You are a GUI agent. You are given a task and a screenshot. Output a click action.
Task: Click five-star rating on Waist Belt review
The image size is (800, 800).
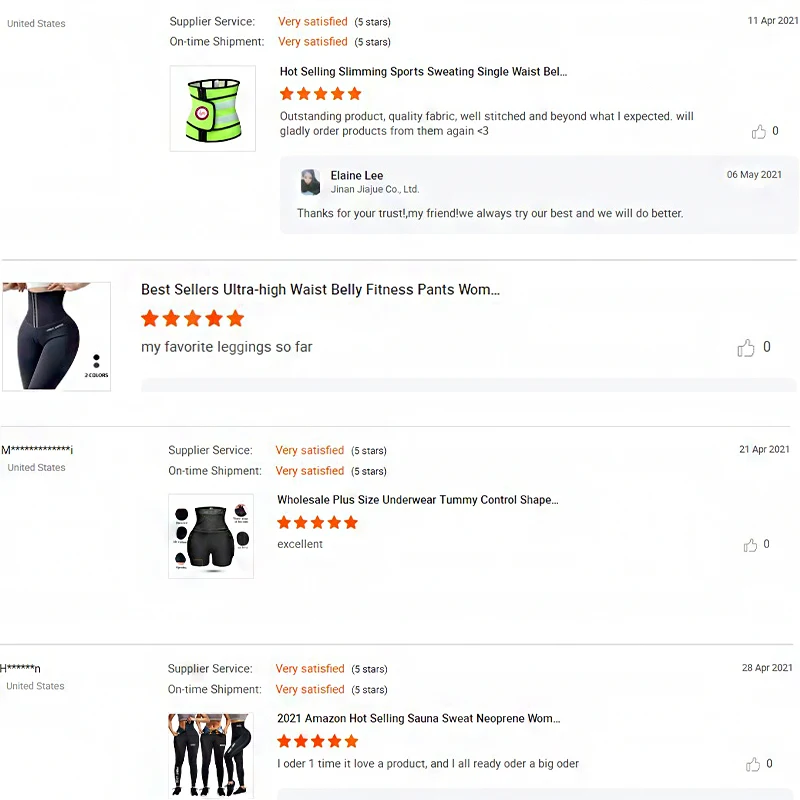tap(320, 94)
